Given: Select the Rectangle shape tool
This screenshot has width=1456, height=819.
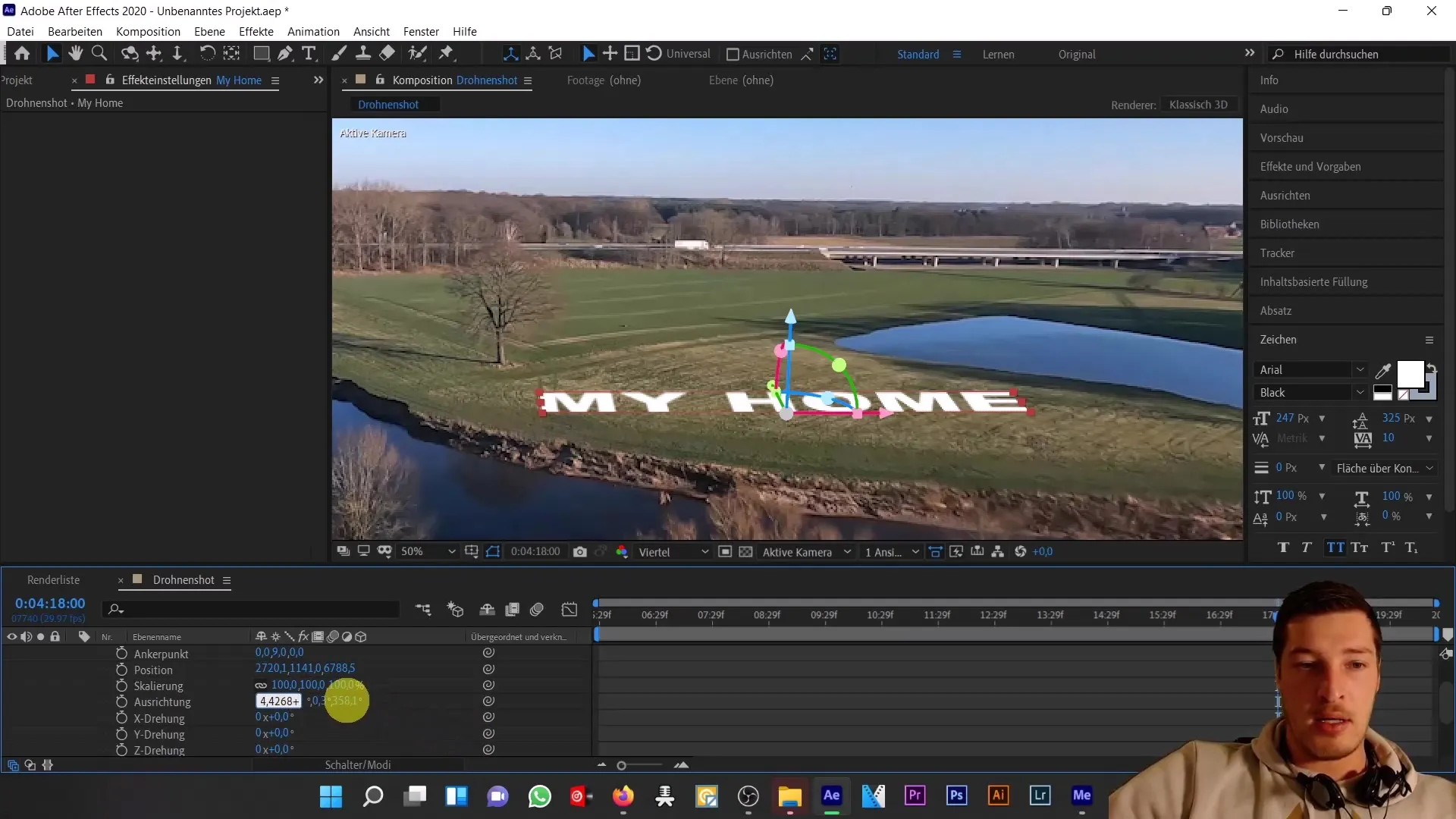Looking at the screenshot, I should click(261, 53).
